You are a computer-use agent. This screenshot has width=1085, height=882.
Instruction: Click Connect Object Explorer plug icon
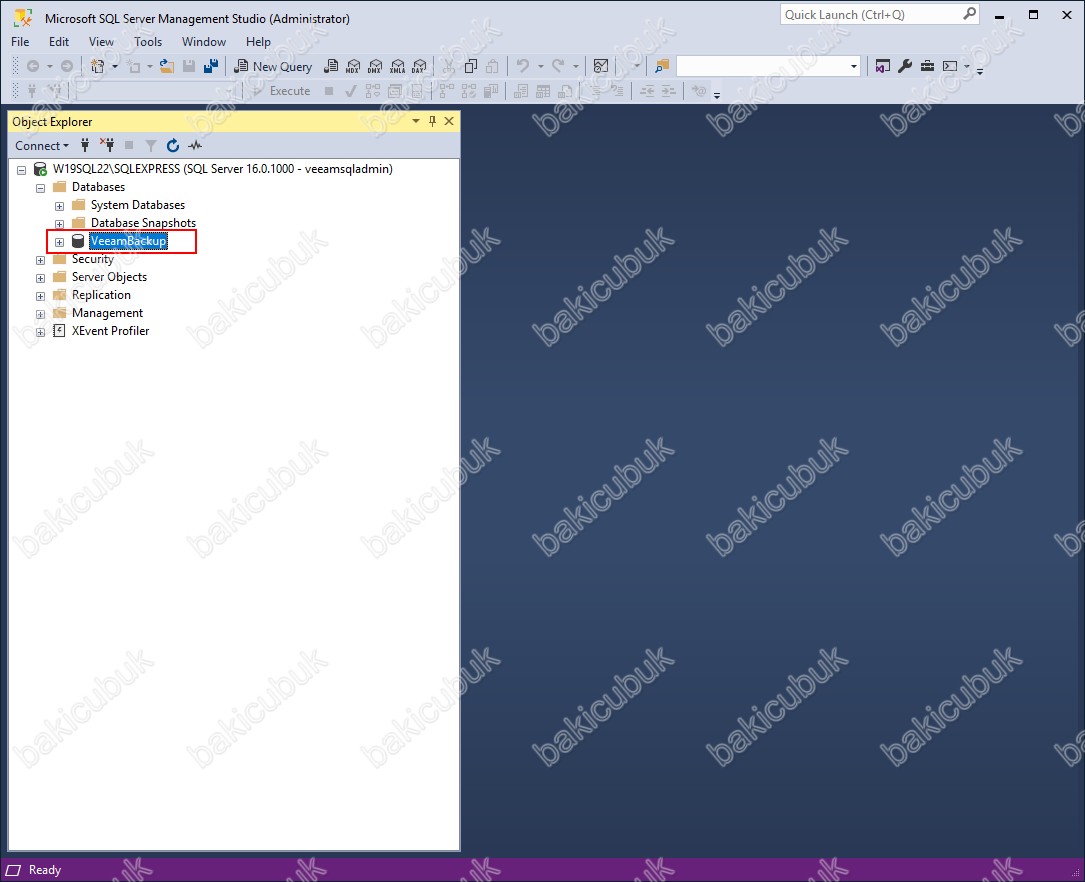coord(85,145)
